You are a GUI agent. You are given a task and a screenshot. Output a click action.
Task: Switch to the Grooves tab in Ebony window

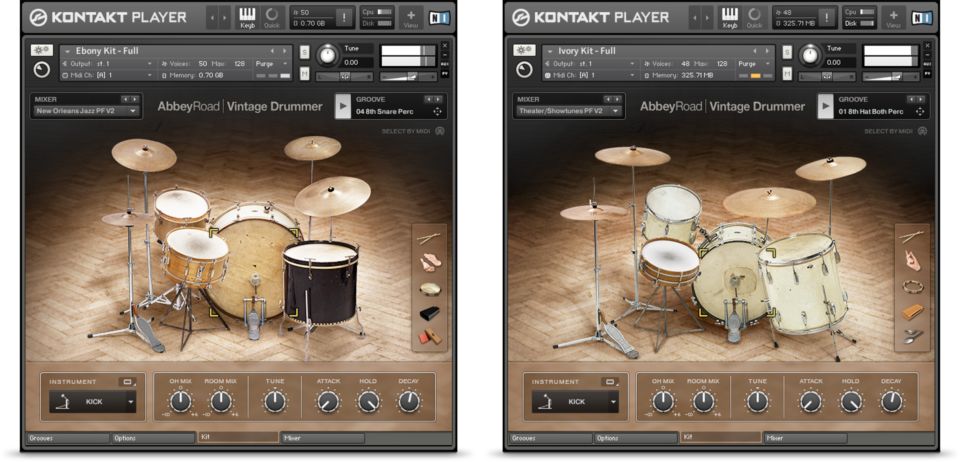pyautogui.click(x=68, y=438)
